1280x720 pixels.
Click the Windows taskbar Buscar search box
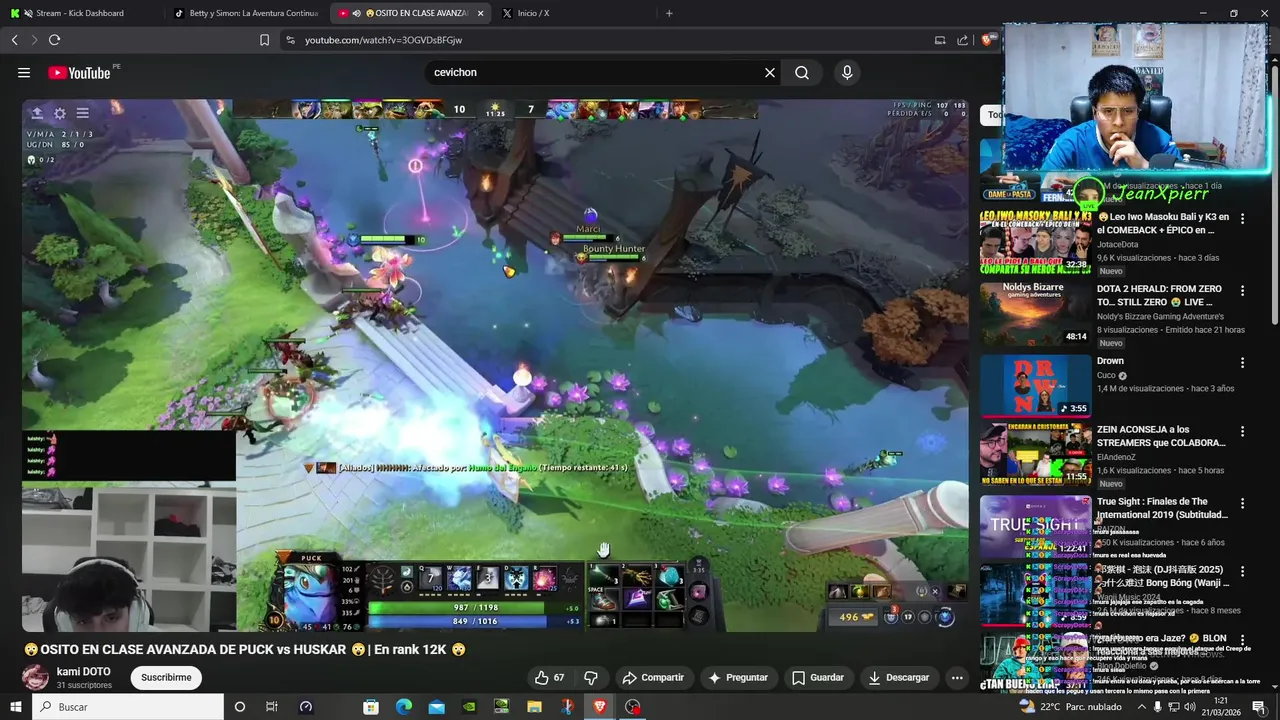[x=128, y=707]
